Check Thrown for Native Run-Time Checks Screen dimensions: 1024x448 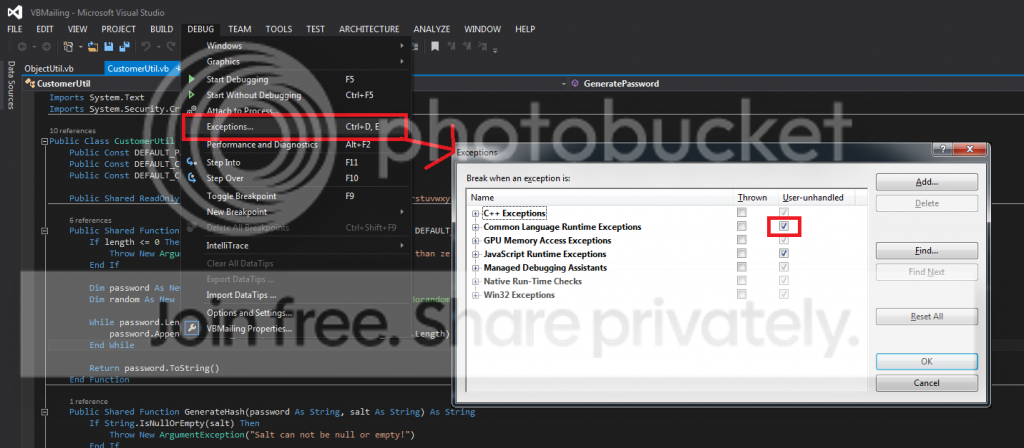coord(741,281)
